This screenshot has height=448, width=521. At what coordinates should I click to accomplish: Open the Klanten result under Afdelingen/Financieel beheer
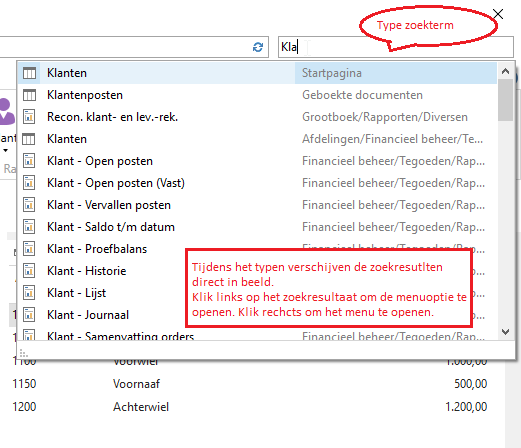(257, 139)
